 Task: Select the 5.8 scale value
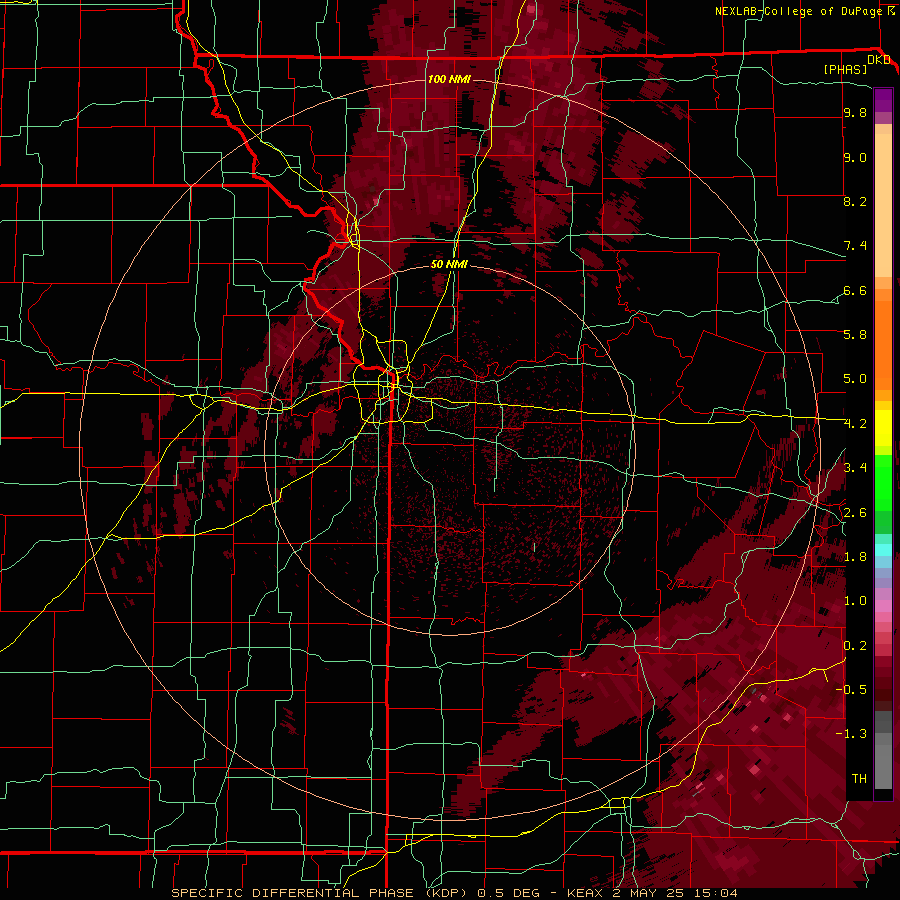(x=855, y=335)
